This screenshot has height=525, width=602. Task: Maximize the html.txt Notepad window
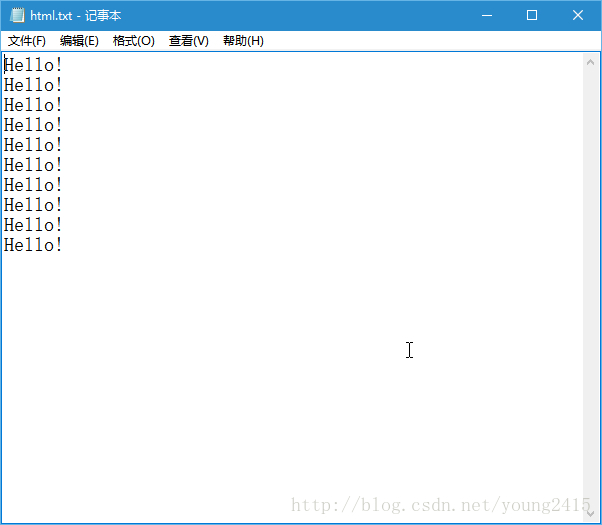pos(532,15)
